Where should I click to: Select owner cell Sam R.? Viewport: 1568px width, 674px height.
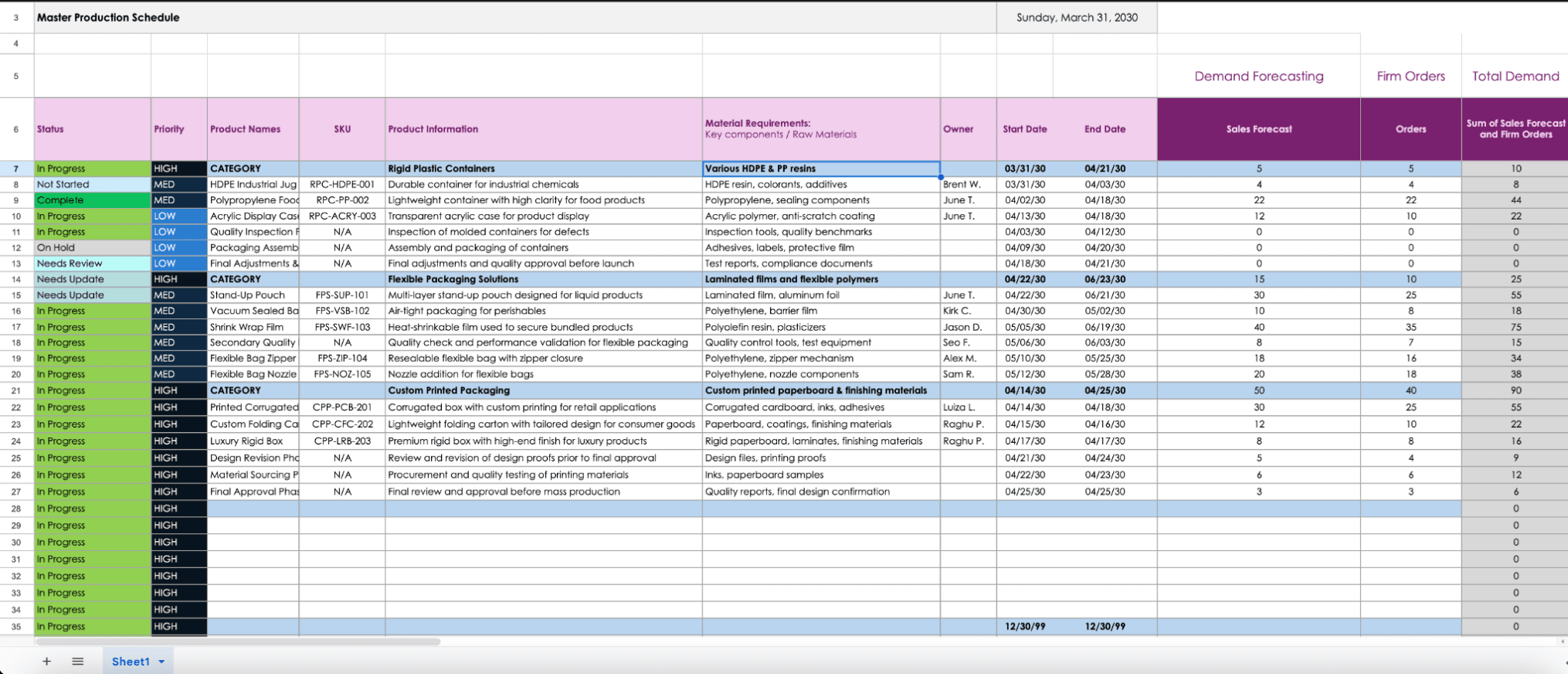pyautogui.click(x=969, y=374)
